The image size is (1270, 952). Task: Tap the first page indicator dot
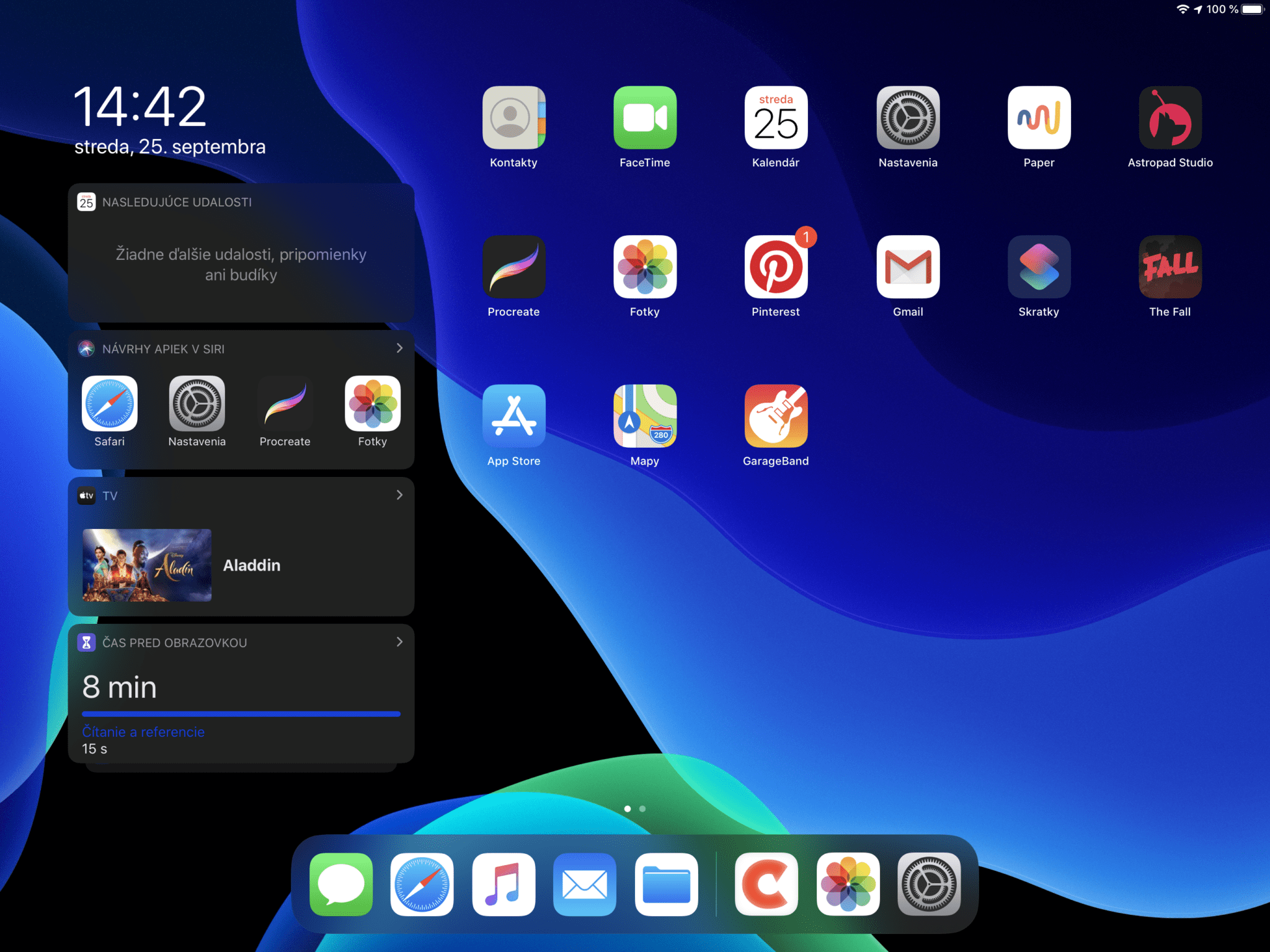628,809
